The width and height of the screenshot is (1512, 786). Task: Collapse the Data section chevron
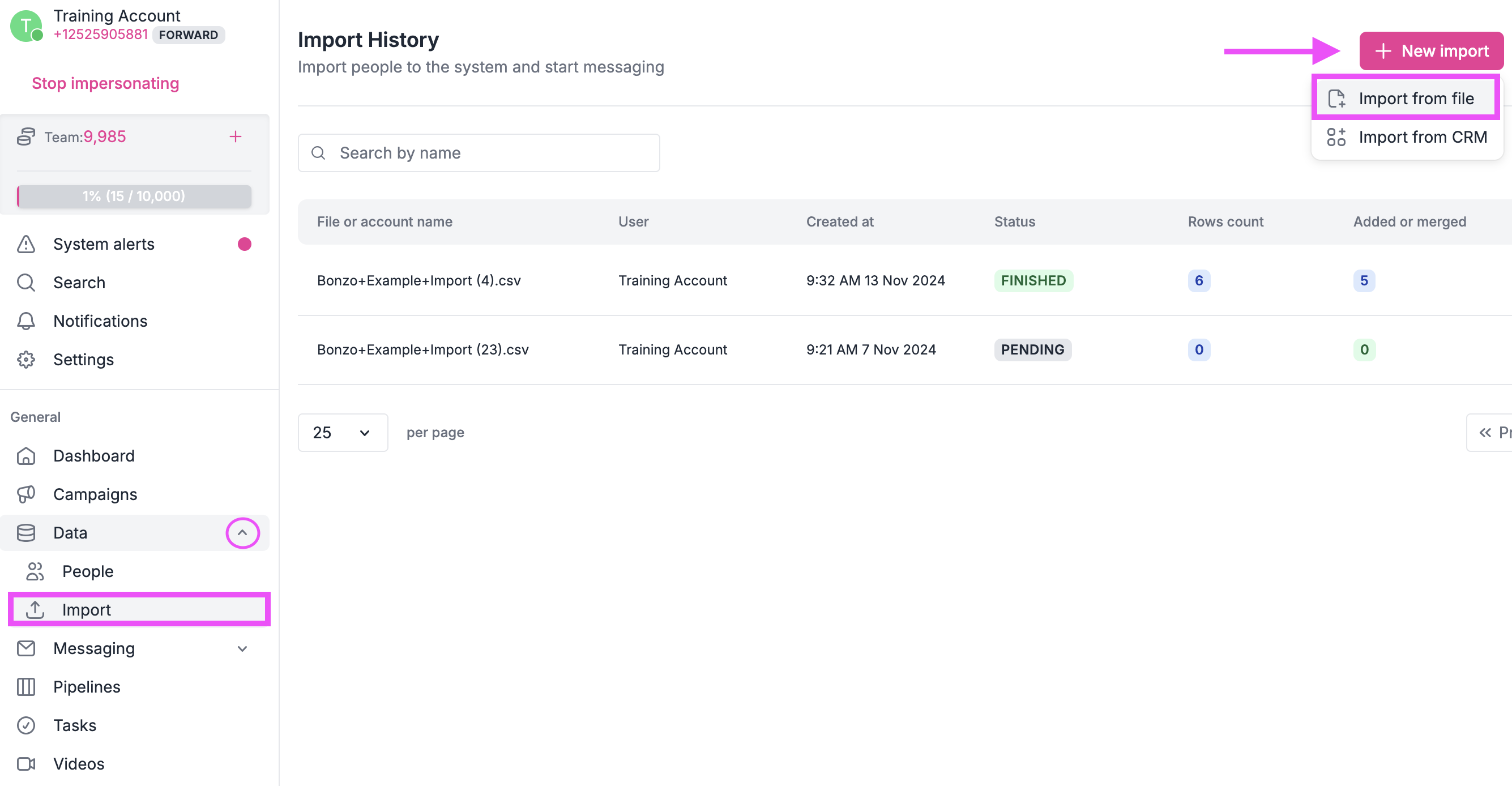242,532
